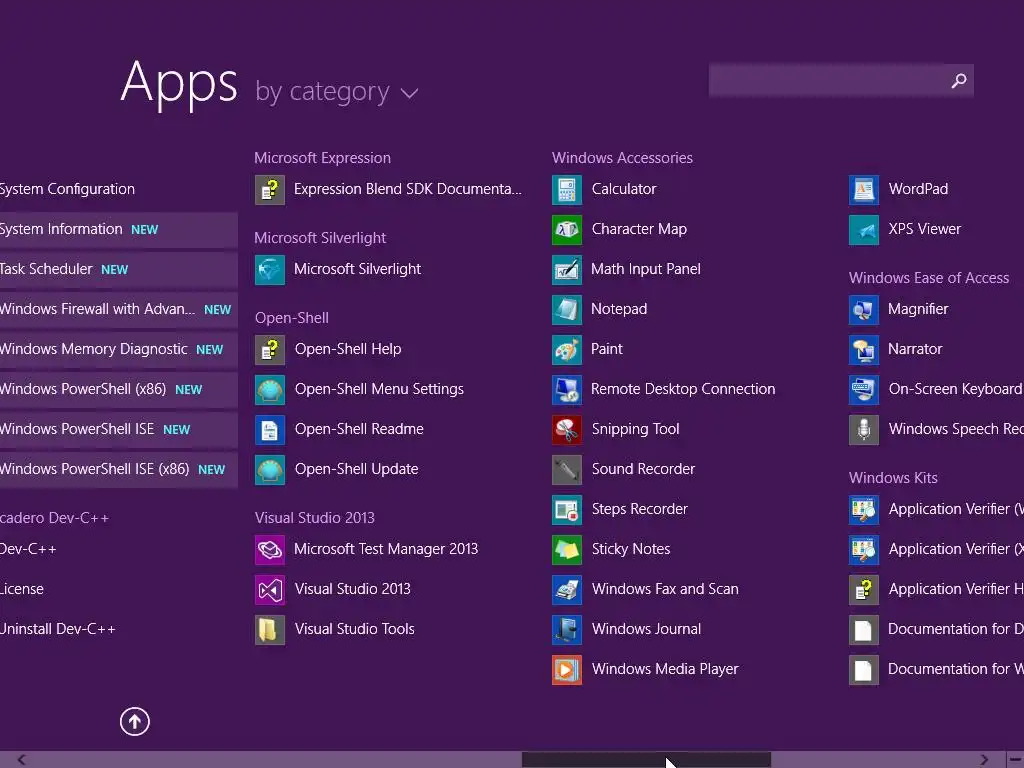Open WordPad icon

tap(863, 190)
